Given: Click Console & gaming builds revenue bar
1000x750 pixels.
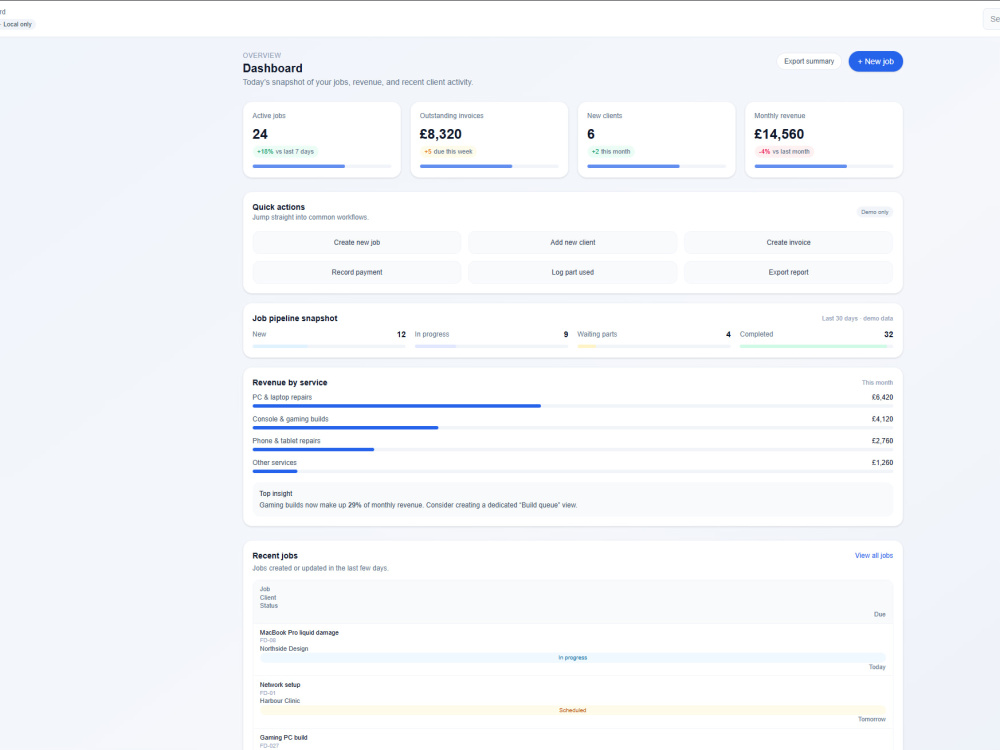Looking at the screenshot, I should click(x=345, y=428).
